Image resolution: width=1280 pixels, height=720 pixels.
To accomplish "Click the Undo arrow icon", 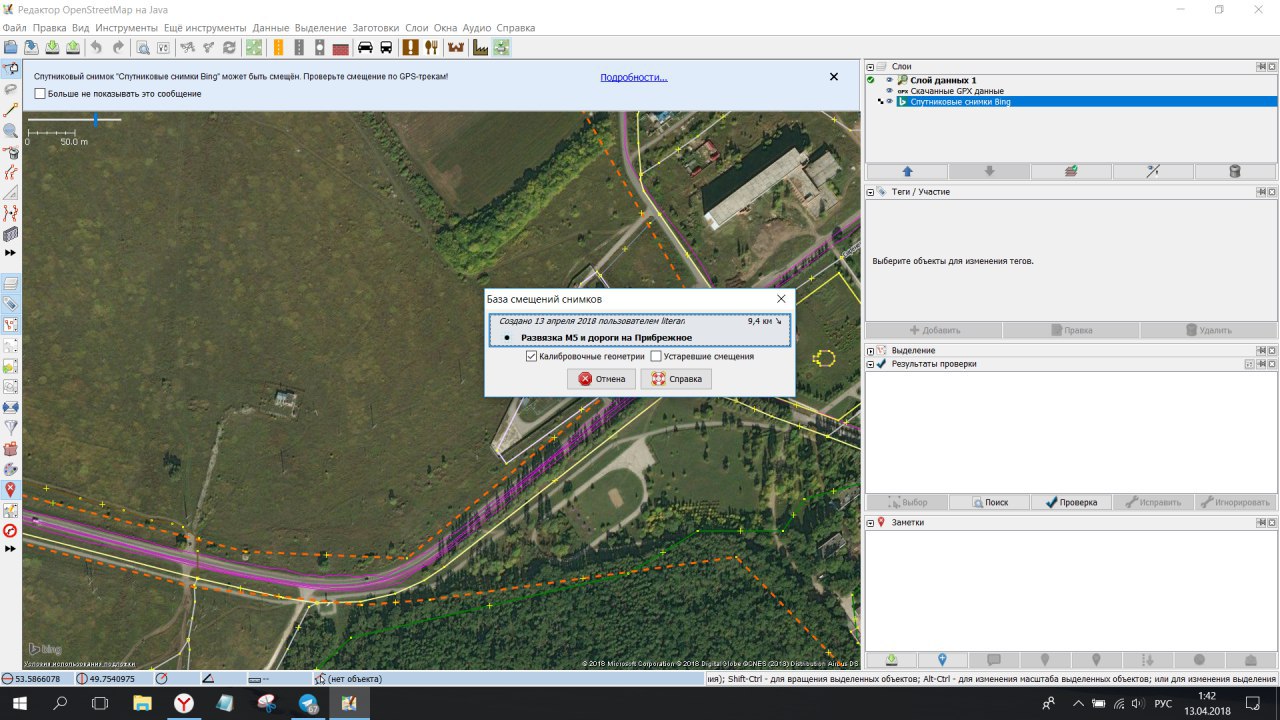I will (97, 47).
